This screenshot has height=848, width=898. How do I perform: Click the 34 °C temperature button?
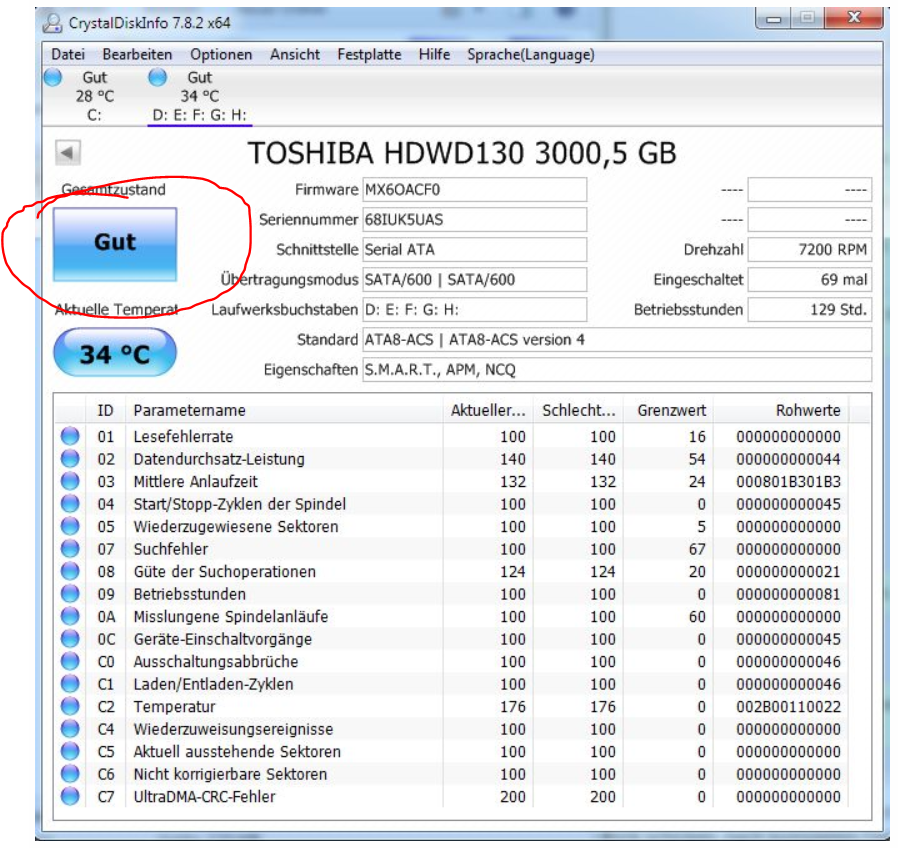[115, 353]
